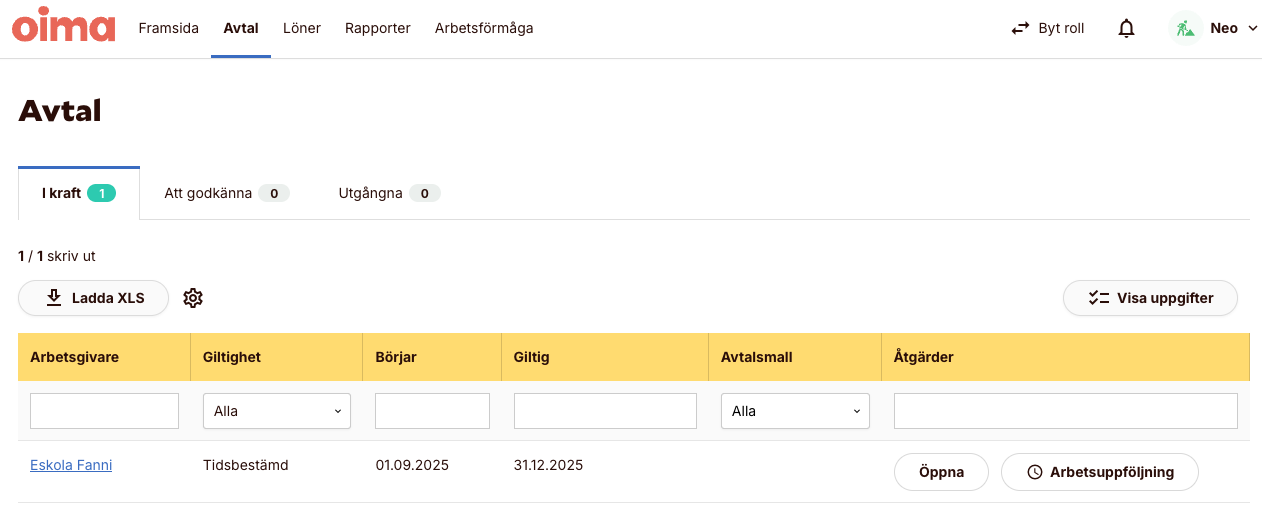Go to the Löner menu
Image resolution: width=1262 pixels, height=511 pixels.
click(302, 28)
